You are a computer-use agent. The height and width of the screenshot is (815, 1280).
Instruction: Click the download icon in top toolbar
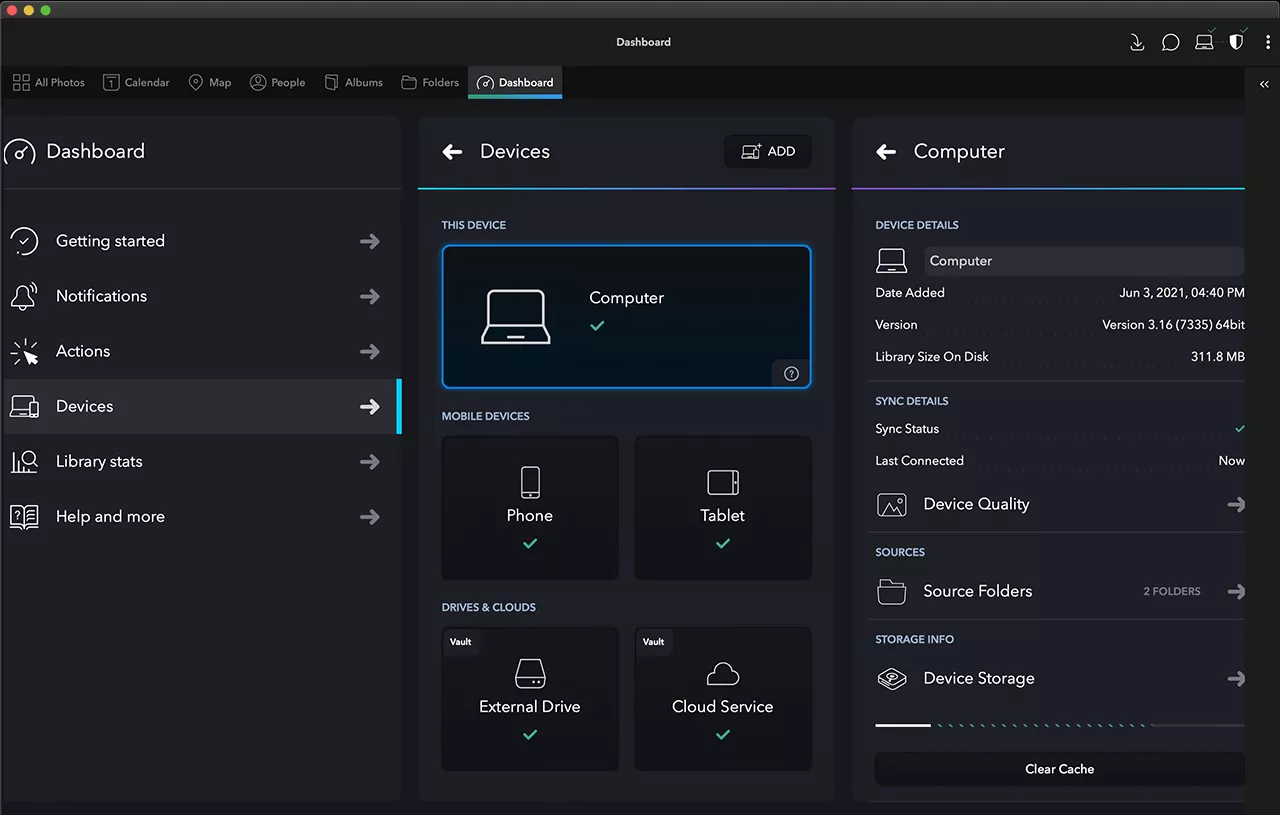1137,42
